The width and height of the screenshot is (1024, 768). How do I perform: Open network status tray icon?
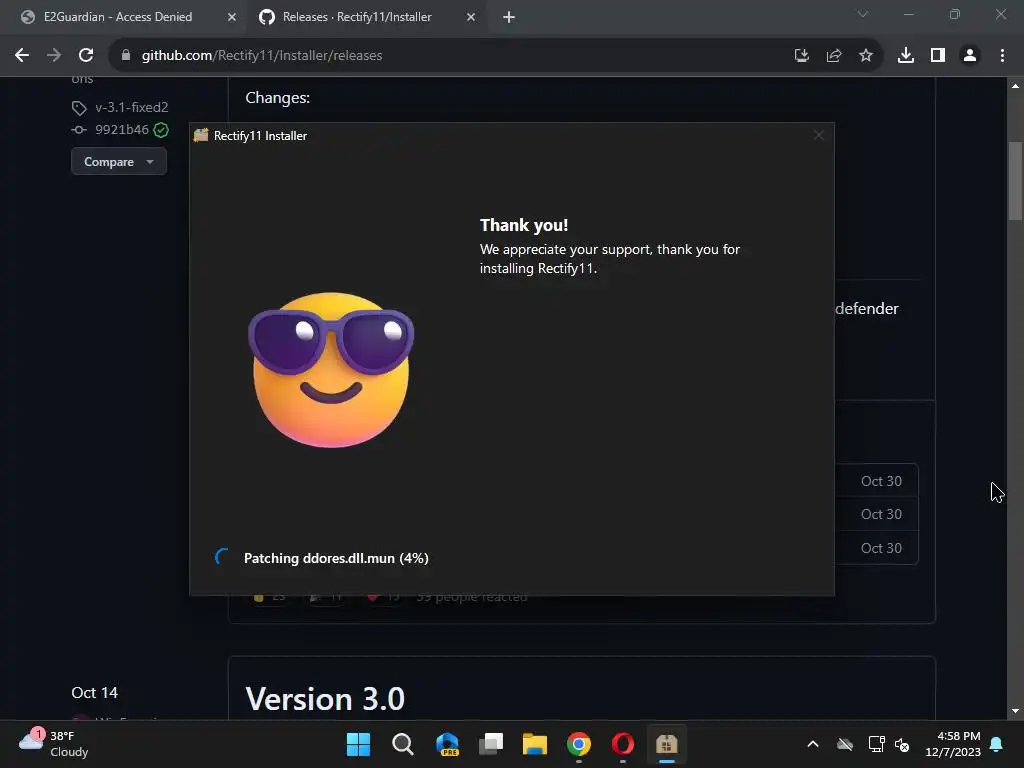[x=876, y=744]
